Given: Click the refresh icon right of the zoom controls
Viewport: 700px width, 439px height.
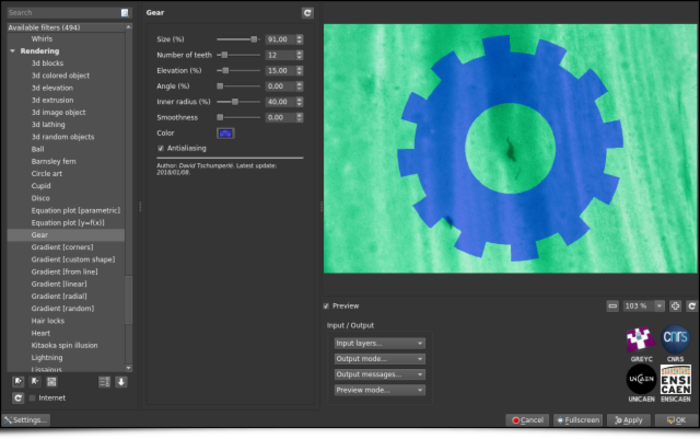Looking at the screenshot, I should (x=691, y=306).
